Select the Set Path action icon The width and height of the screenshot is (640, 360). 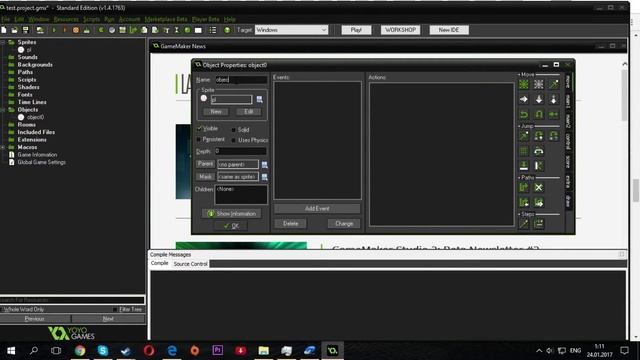[x=524, y=187]
